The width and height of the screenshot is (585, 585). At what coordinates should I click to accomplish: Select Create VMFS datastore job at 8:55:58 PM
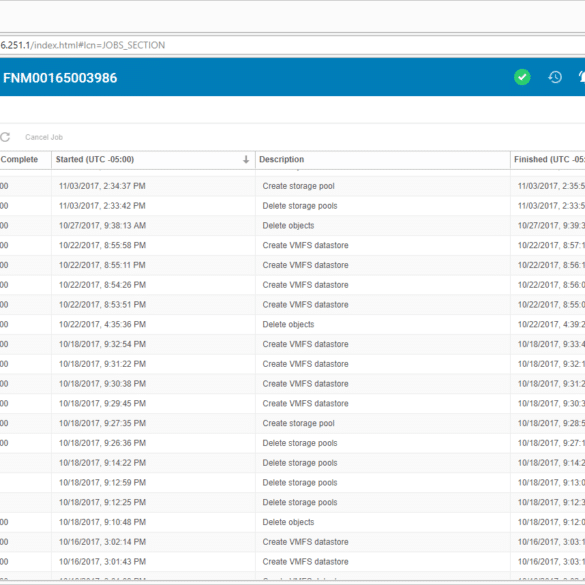point(292,245)
